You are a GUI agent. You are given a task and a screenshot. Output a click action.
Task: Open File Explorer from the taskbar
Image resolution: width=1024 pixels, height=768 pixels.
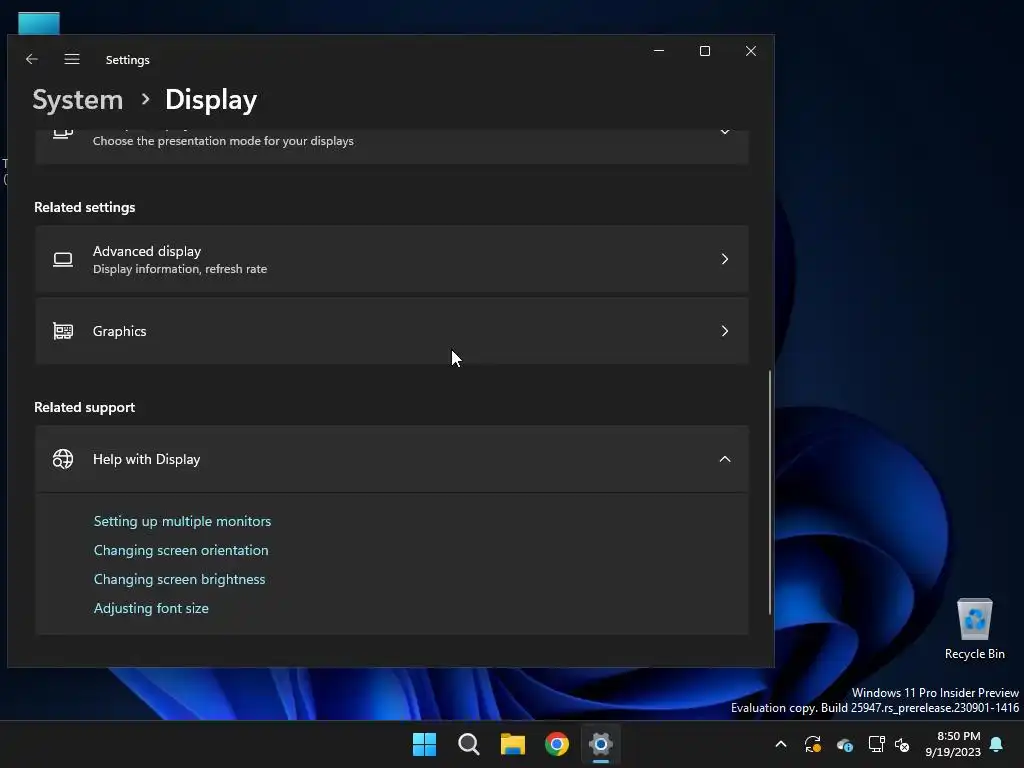coord(513,744)
